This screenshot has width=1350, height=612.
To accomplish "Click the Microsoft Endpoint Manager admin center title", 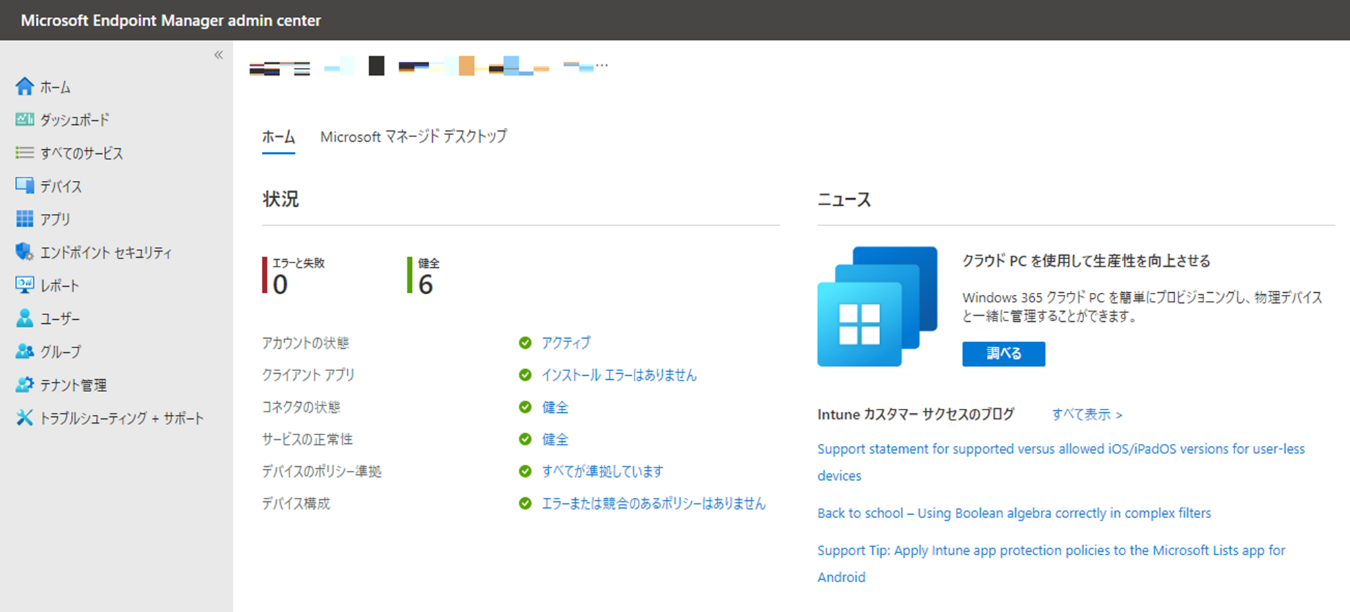I will click(171, 20).
